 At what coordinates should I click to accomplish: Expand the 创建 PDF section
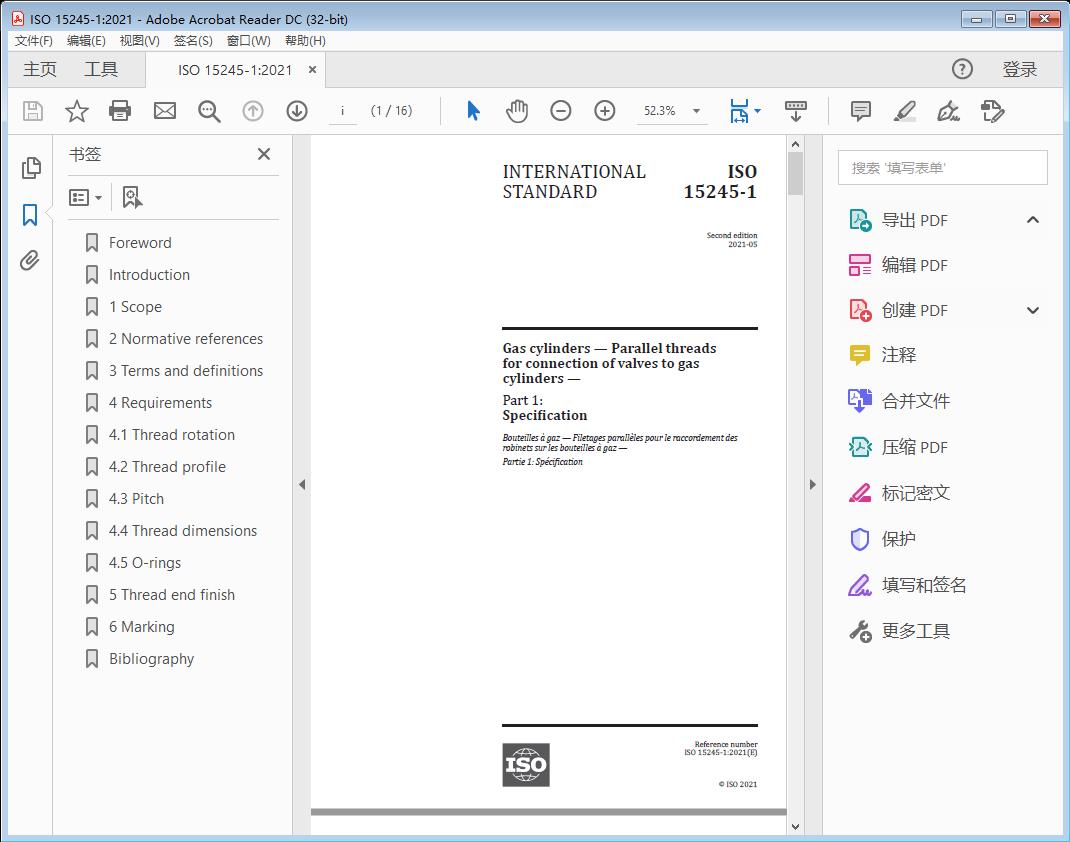(x=1033, y=310)
